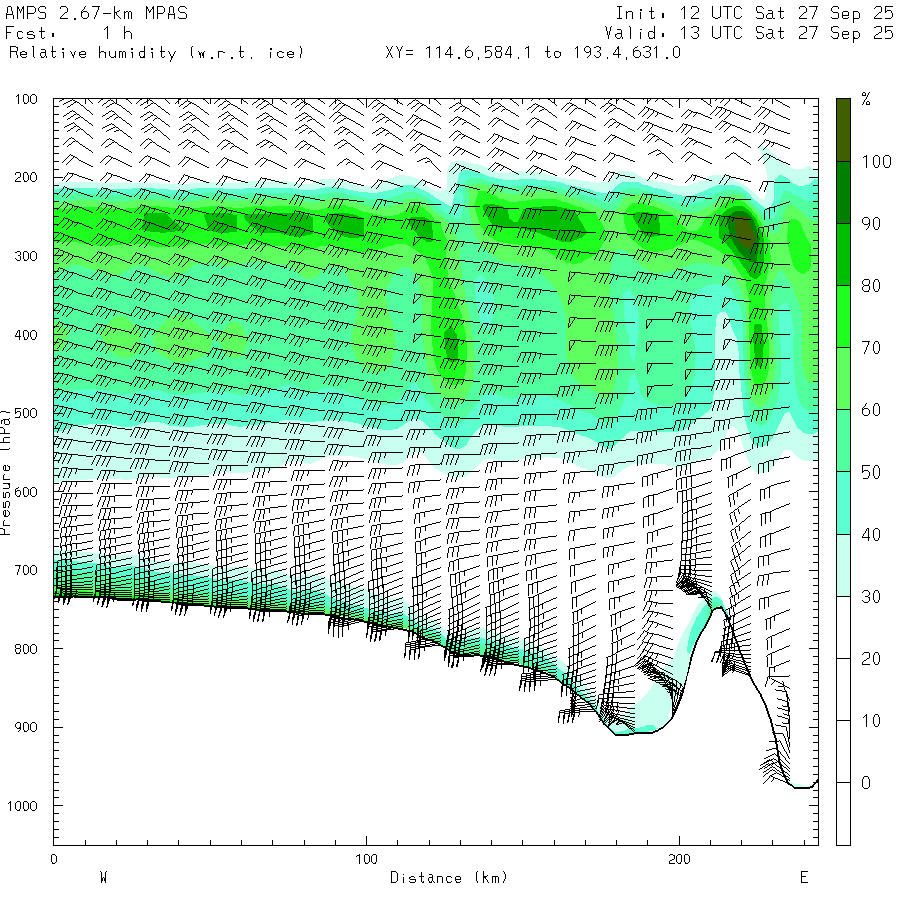The width and height of the screenshot is (900, 900).
Task: Click the '10' colorbar value label
Action: coord(871,720)
